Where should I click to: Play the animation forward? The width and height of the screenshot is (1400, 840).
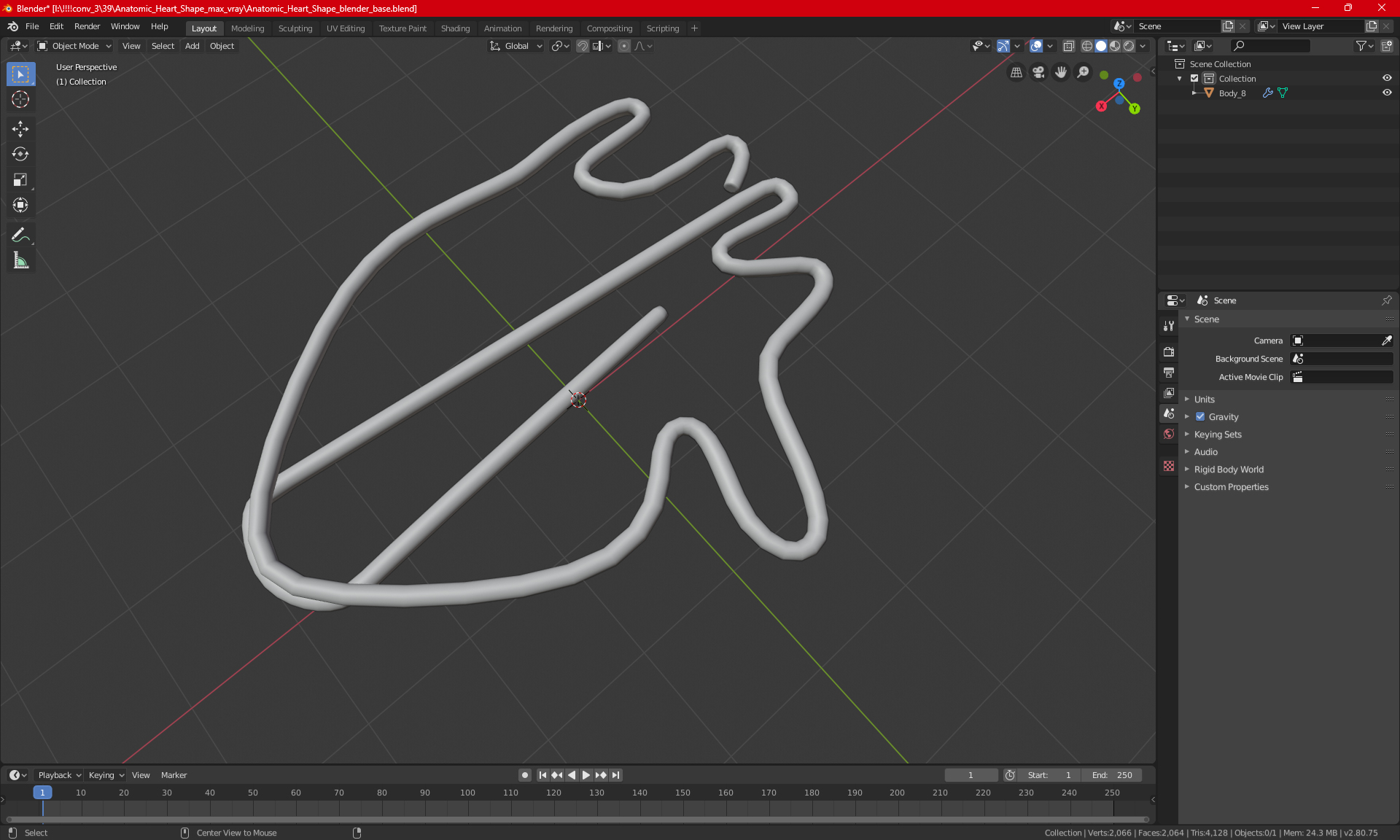click(x=586, y=775)
